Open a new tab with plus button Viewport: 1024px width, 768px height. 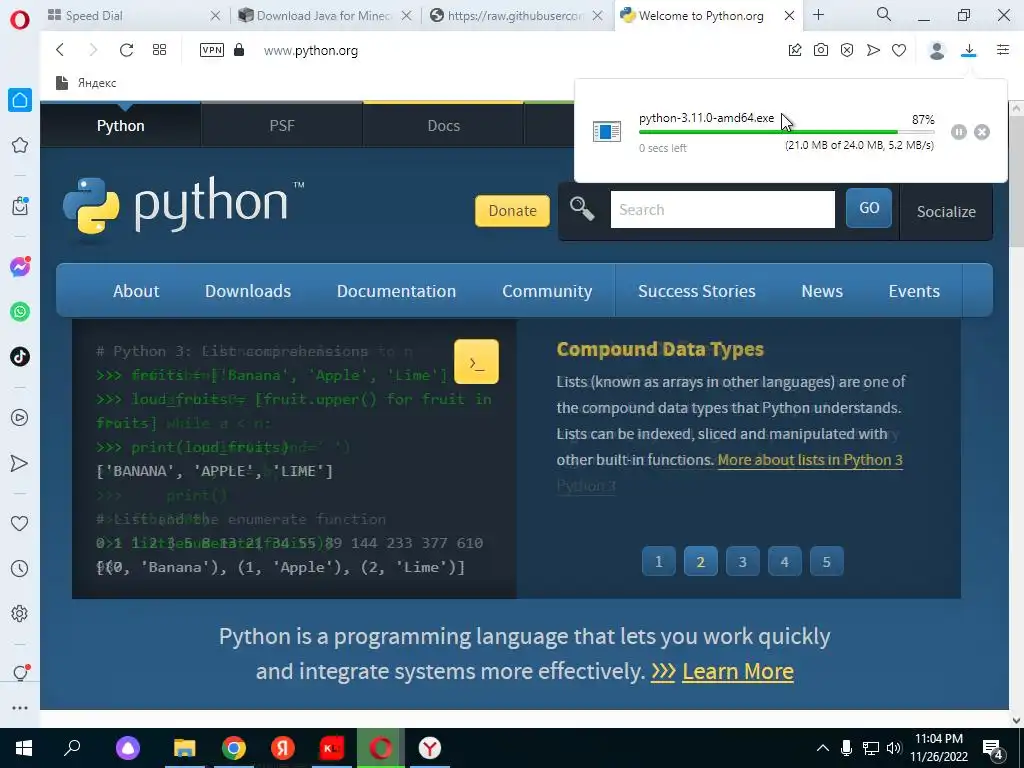818,14
